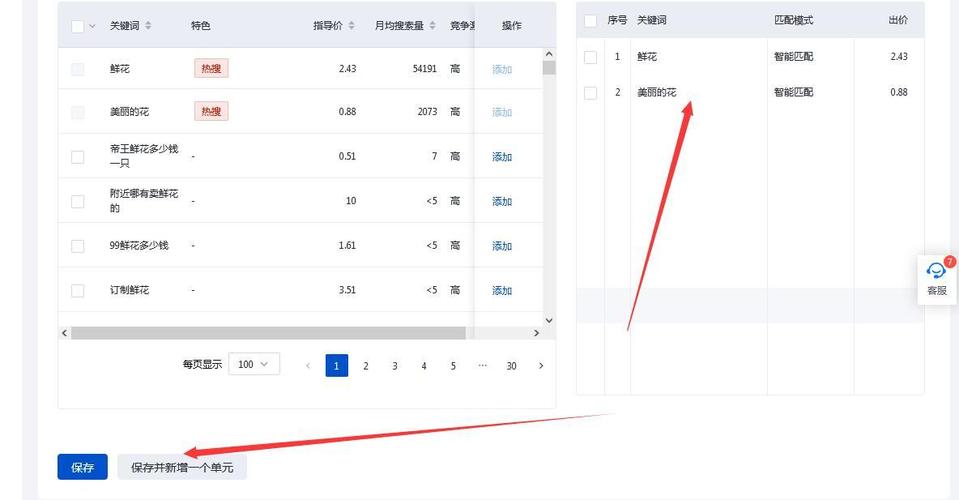Image resolution: width=959 pixels, height=500 pixels.
Task: Check the 帝王鲜花多少钱一只 row checkbox
Action: tap(78, 157)
